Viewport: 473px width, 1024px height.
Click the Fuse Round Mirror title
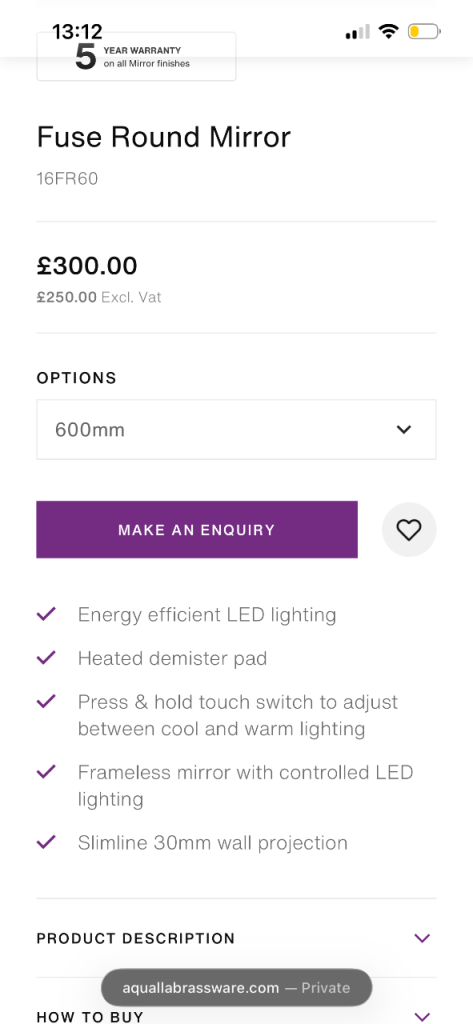pyautogui.click(x=163, y=138)
